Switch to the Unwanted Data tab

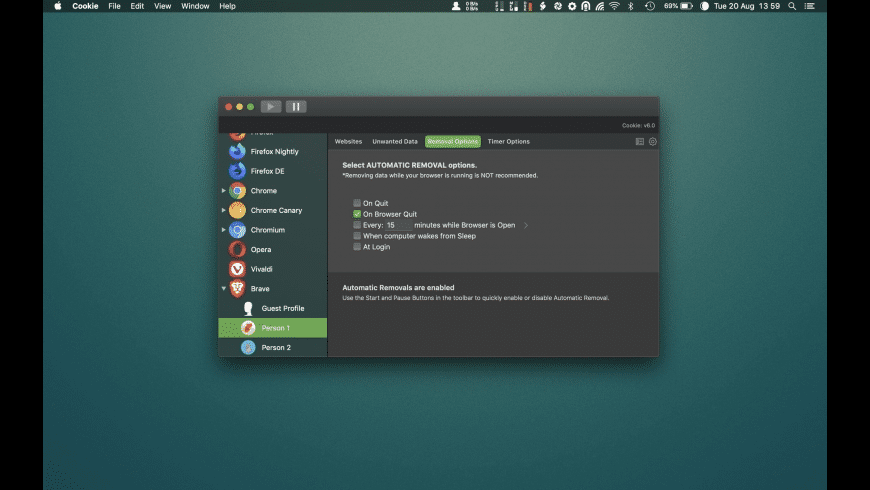(x=395, y=142)
